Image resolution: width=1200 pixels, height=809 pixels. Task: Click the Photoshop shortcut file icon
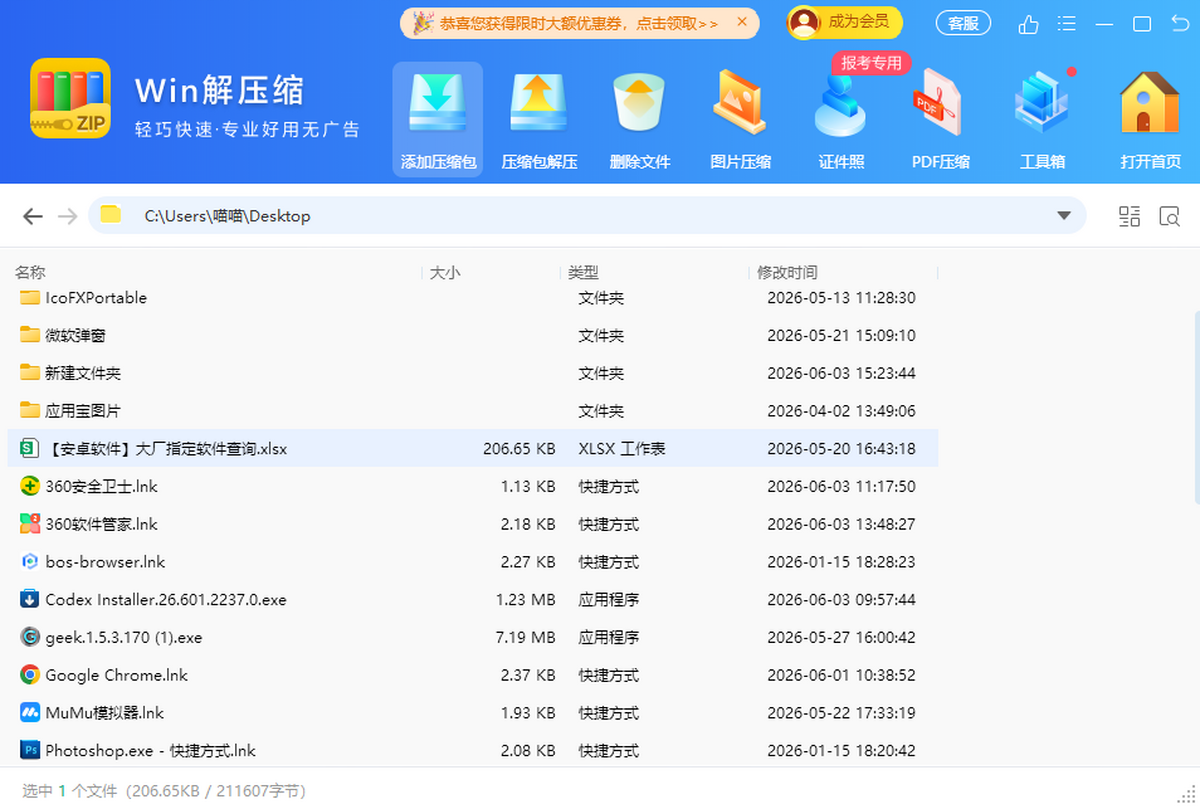(x=30, y=750)
